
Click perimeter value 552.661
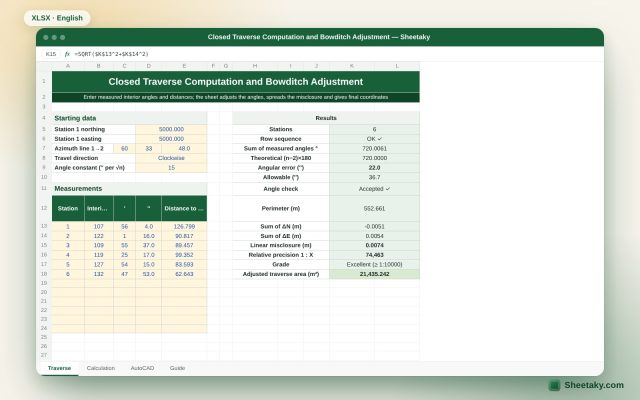click(374, 209)
